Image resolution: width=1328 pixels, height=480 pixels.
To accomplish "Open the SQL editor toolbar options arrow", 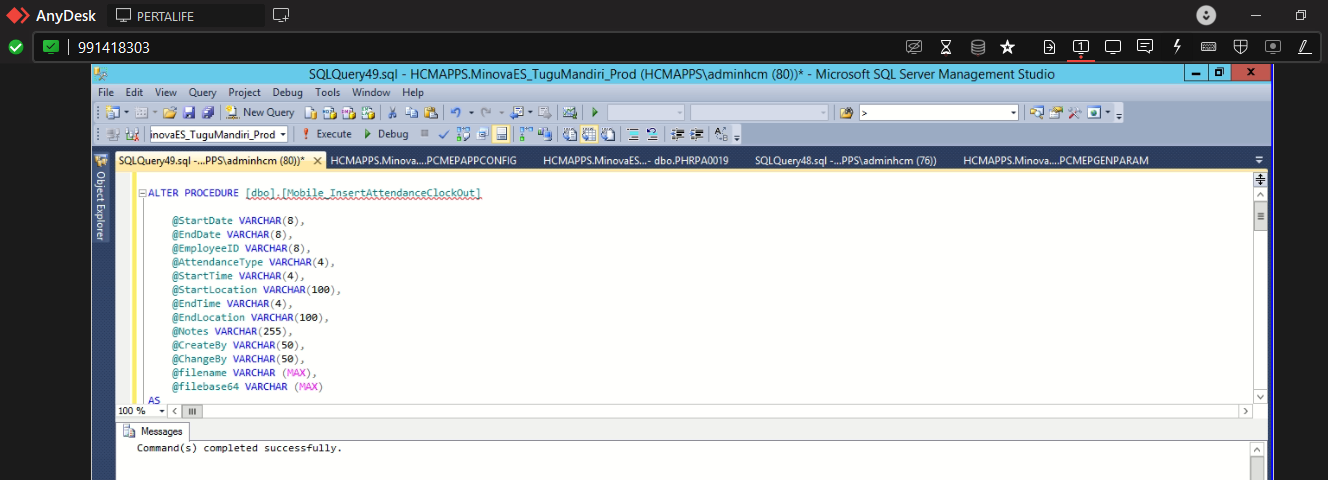I will coord(736,136).
